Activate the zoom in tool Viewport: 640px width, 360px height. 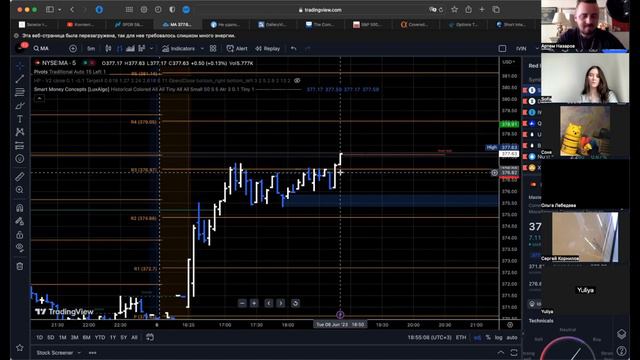point(20,190)
